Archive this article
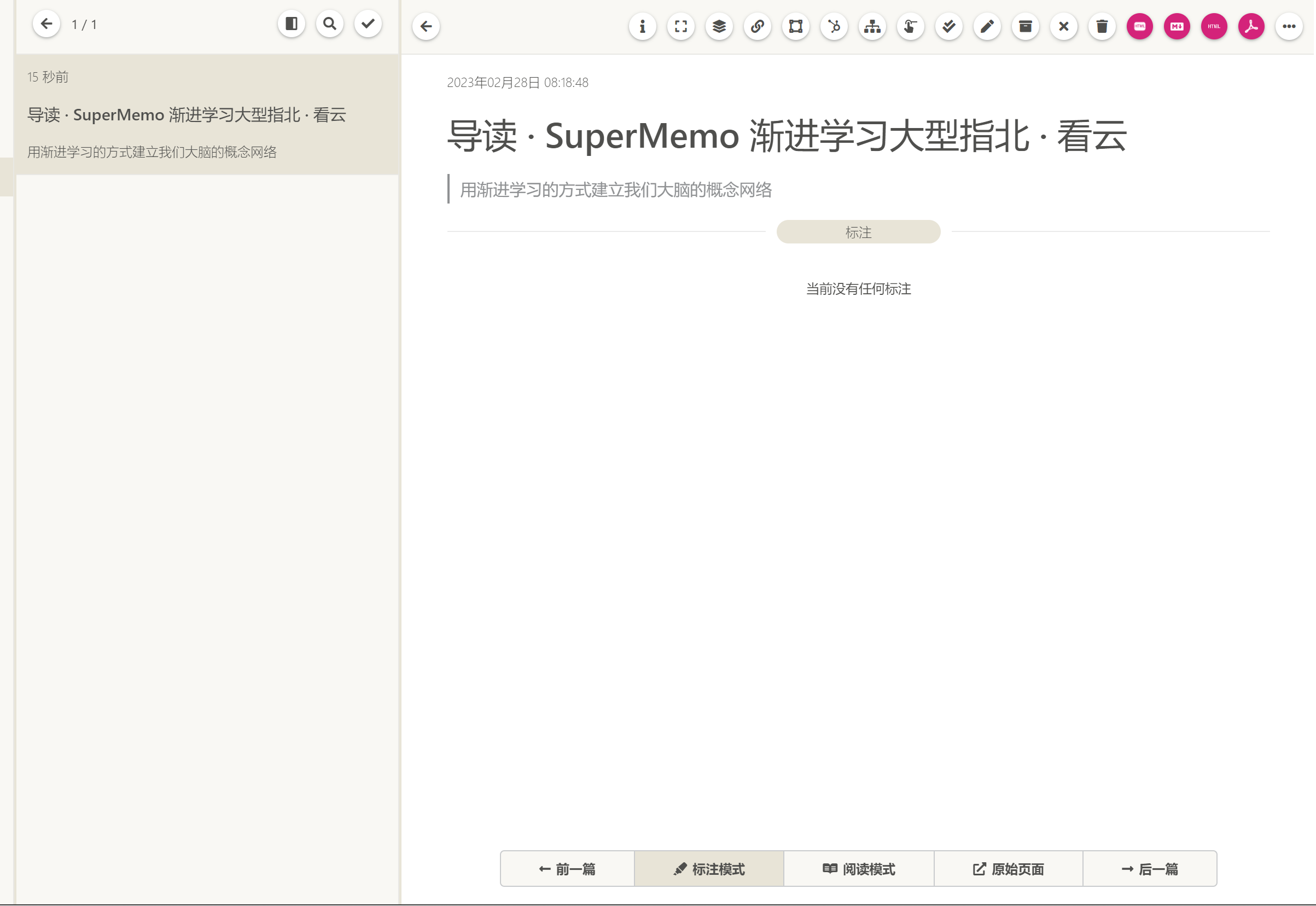Image resolution: width=1316 pixels, height=906 pixels. [x=1025, y=26]
